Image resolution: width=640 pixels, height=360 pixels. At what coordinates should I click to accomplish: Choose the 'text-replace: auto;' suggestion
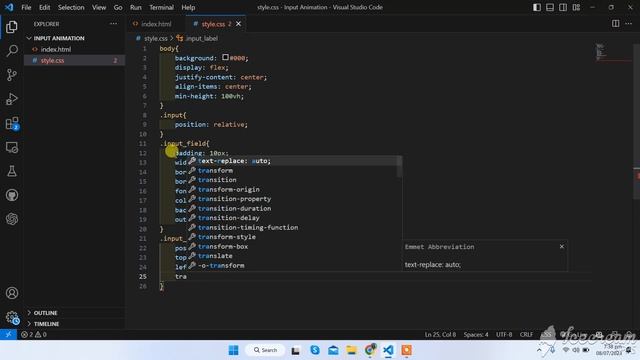pos(292,161)
